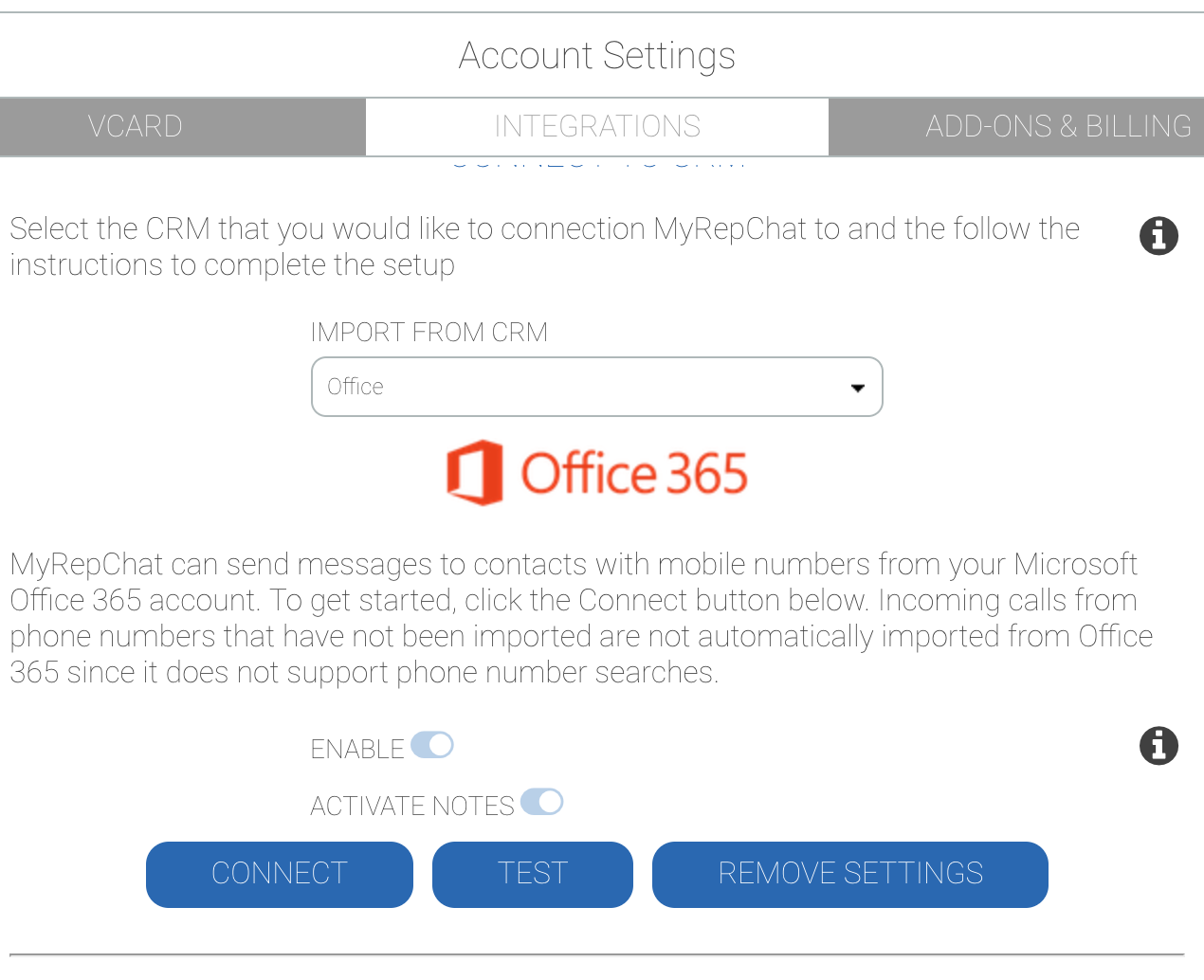The height and width of the screenshot is (980, 1204).
Task: Open the IMPORT FROM CRM dropdown field
Action: 596,387
